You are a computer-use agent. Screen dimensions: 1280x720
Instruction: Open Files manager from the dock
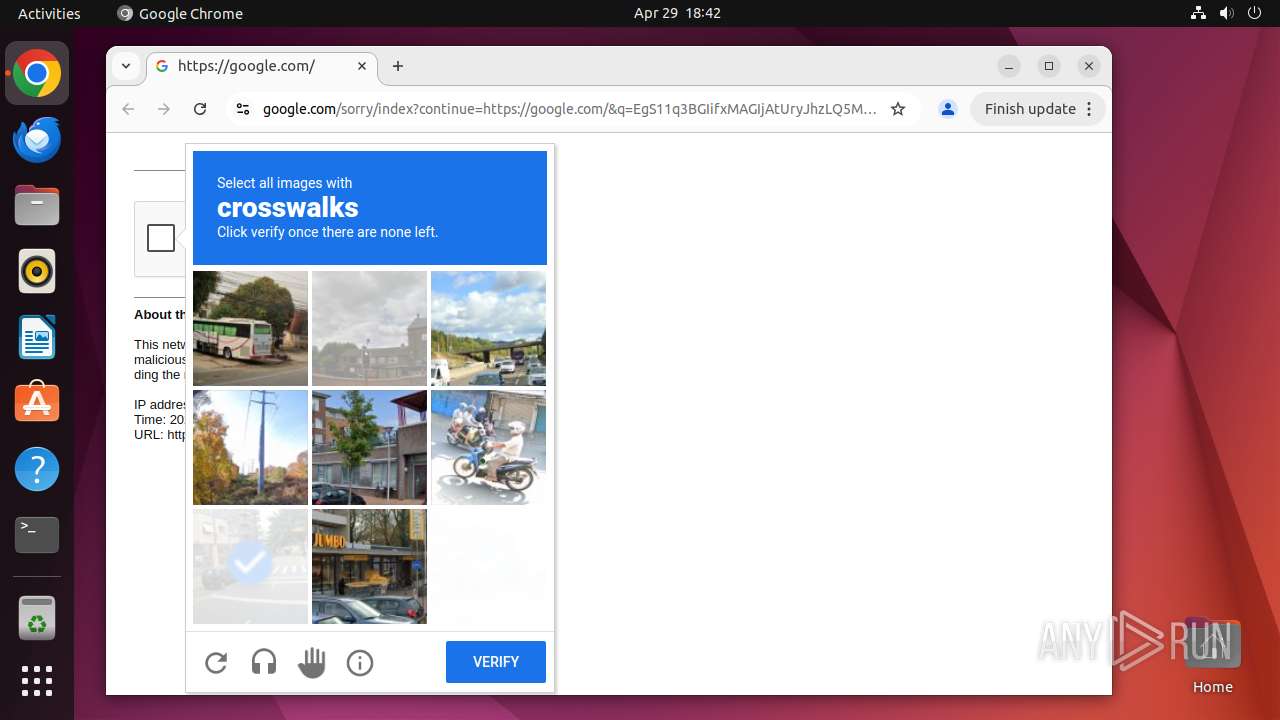coord(37,205)
